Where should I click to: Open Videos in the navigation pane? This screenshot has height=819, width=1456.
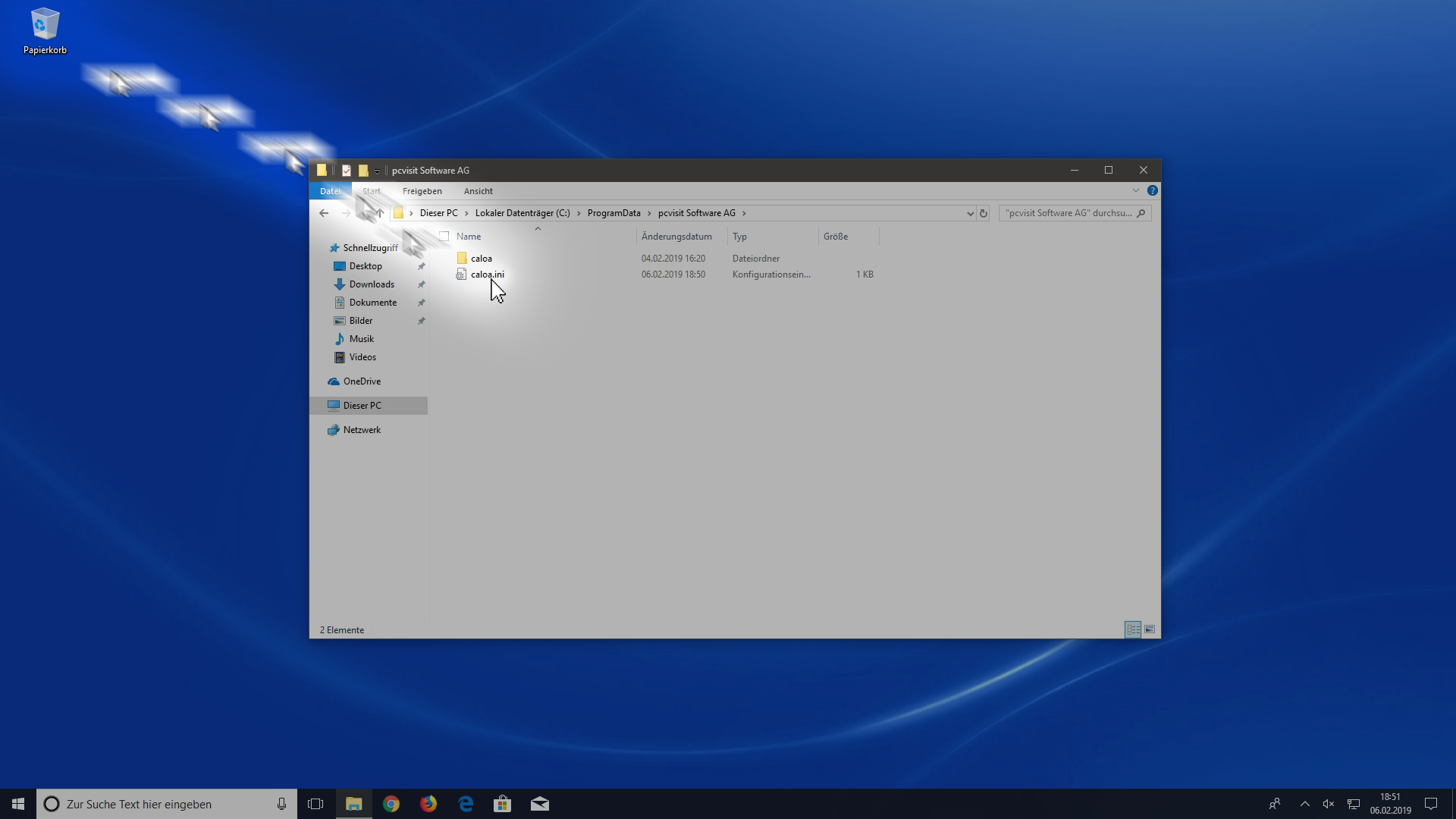point(362,357)
